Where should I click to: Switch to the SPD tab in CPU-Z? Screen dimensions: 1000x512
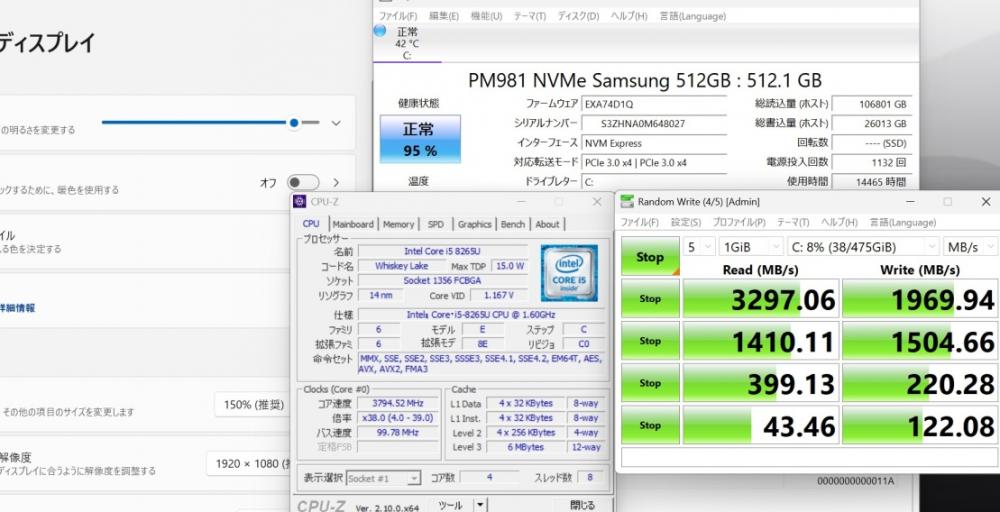(x=436, y=224)
